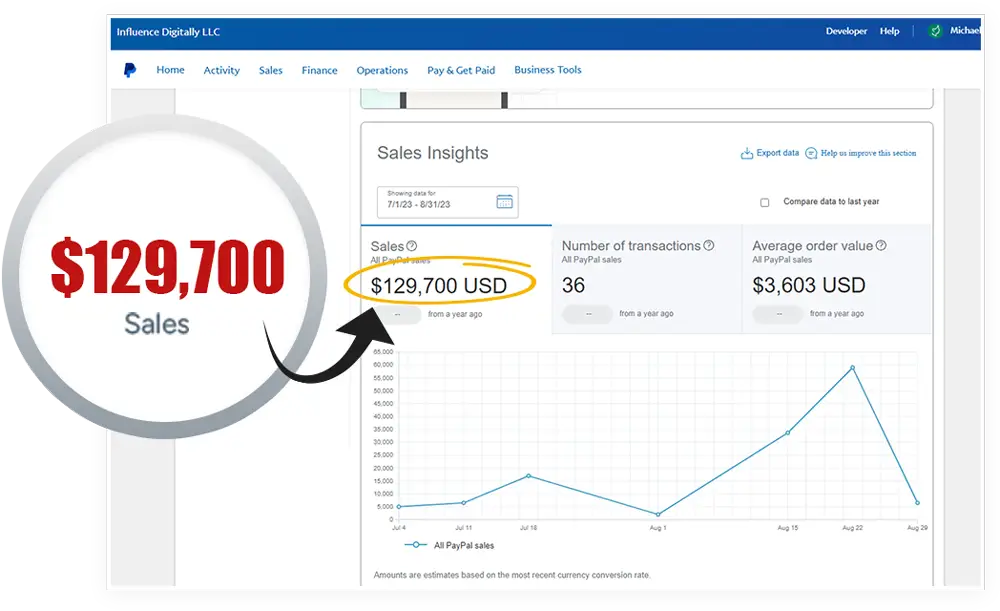Click the feedback chat bubble icon
This screenshot has height=611, width=1000.
811,153
